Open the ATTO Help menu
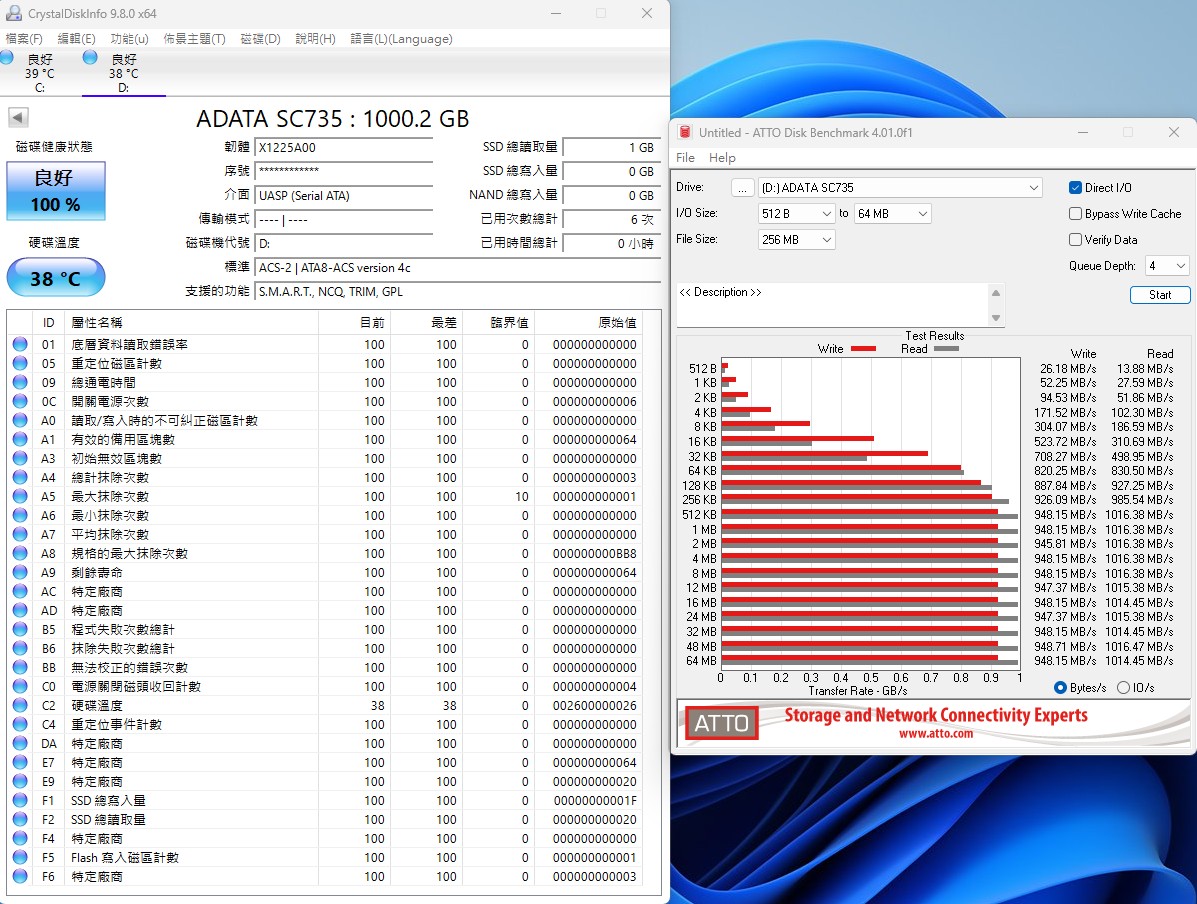This screenshot has height=904, width=1197. (722, 157)
